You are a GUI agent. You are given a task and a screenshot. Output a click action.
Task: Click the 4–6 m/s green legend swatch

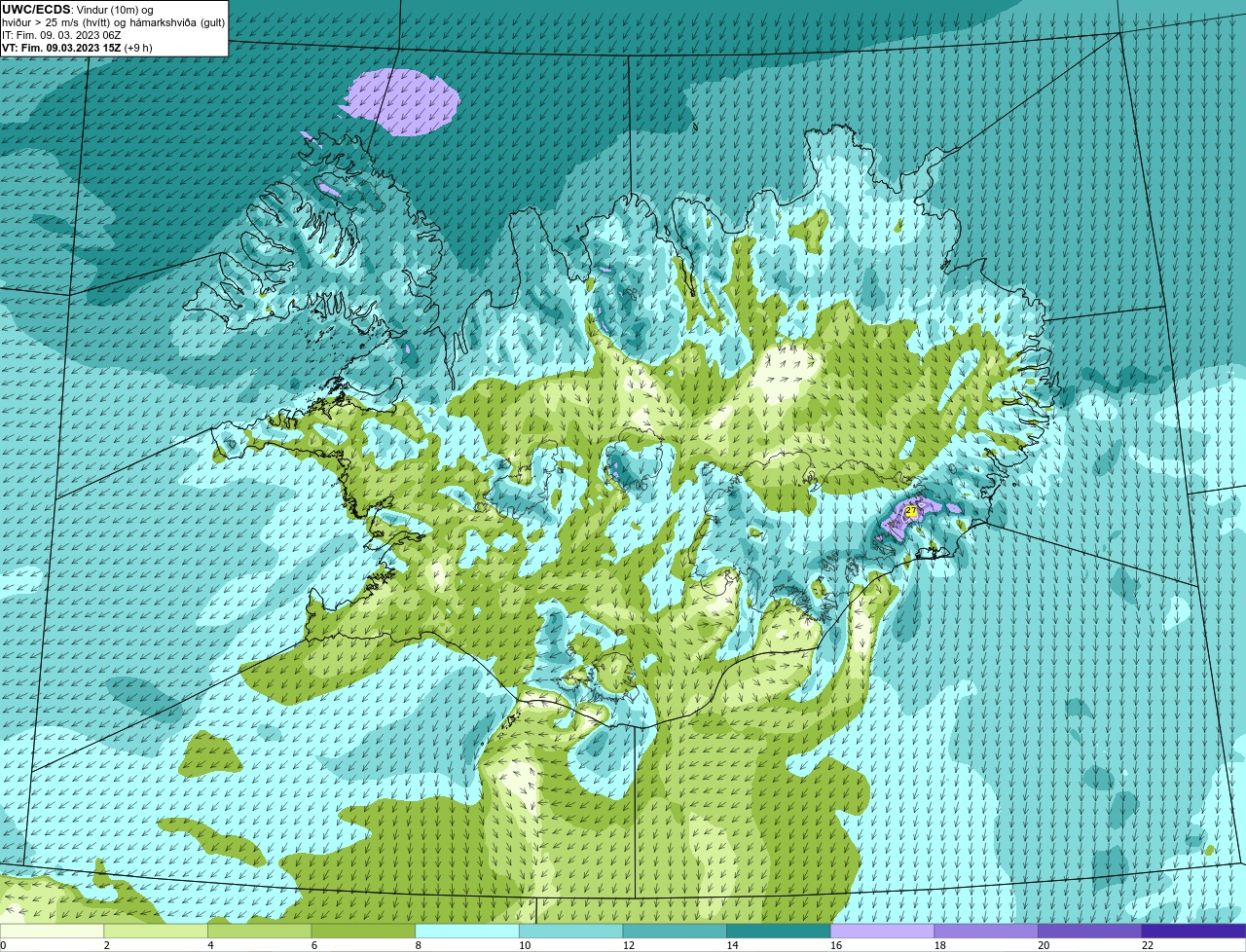[259, 931]
